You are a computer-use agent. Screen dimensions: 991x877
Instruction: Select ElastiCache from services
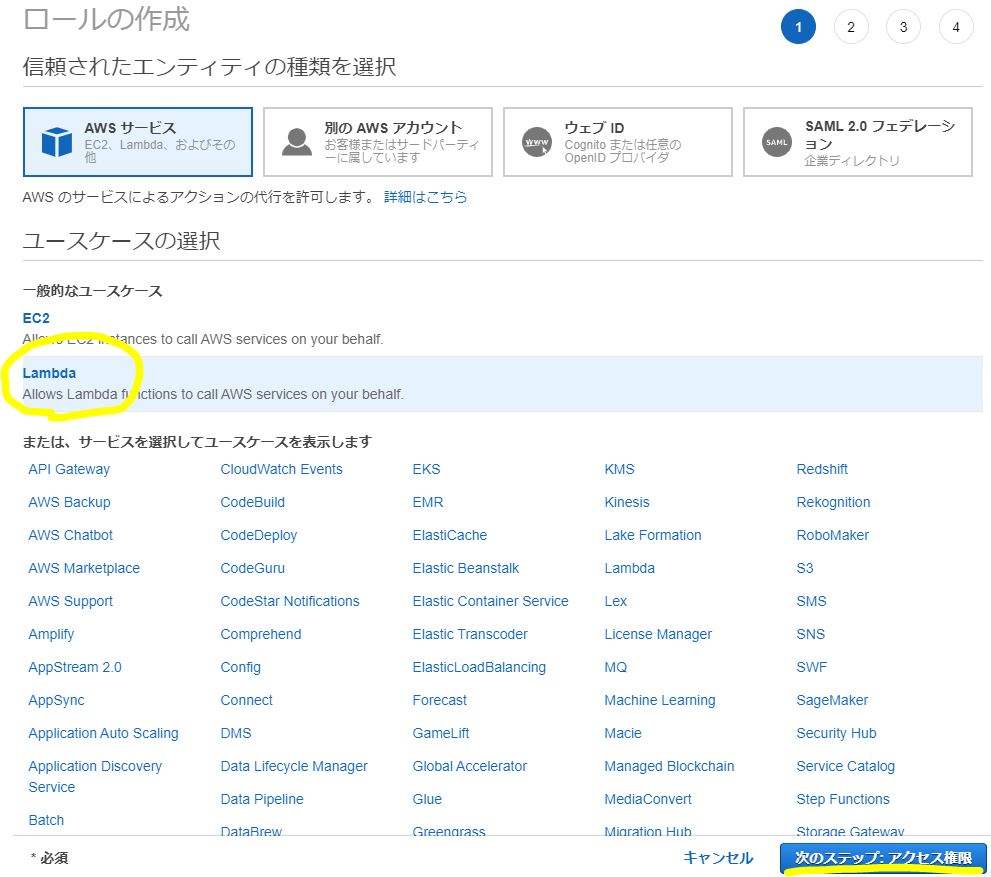coord(450,535)
